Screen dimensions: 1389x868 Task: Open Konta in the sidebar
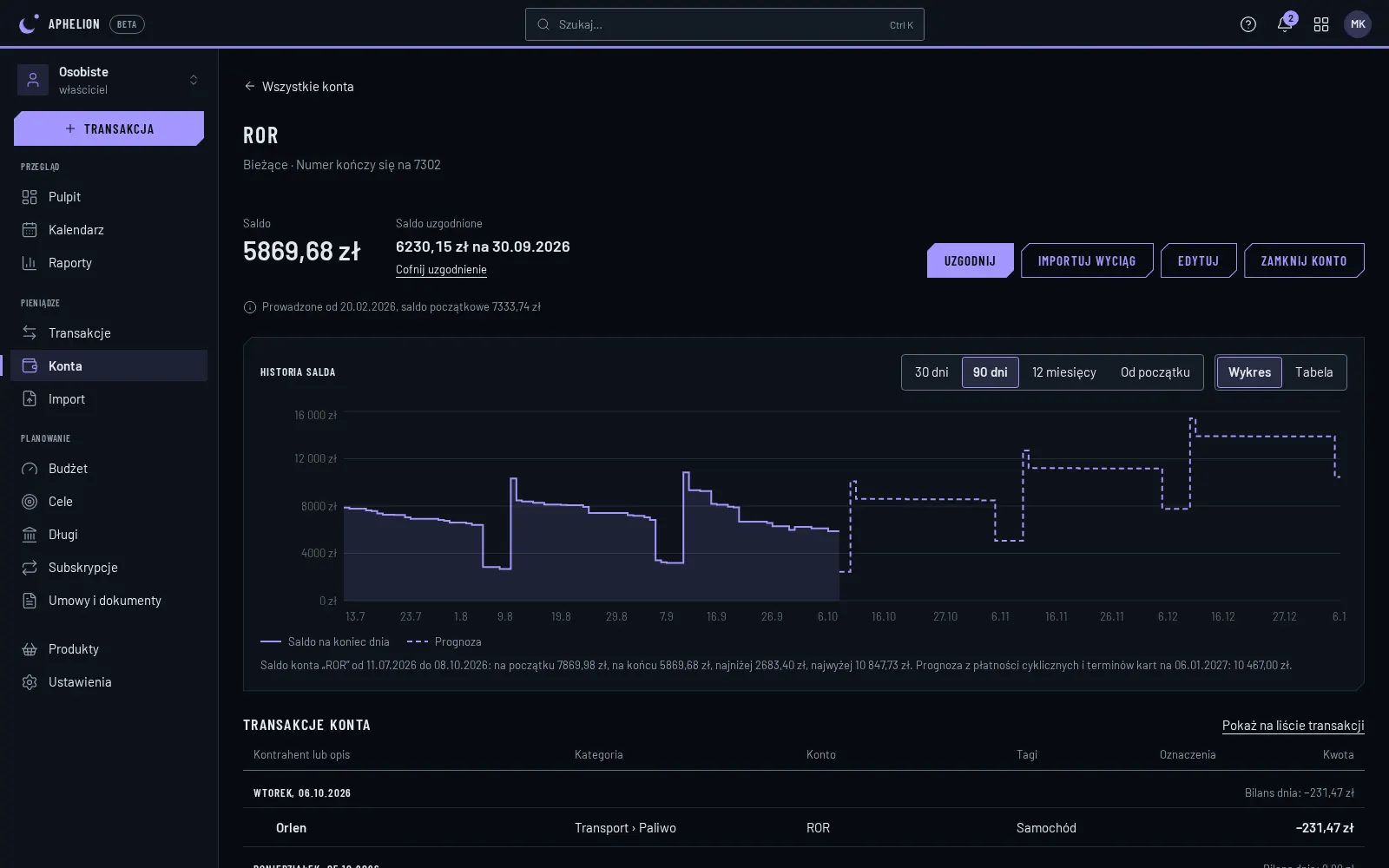109,366
